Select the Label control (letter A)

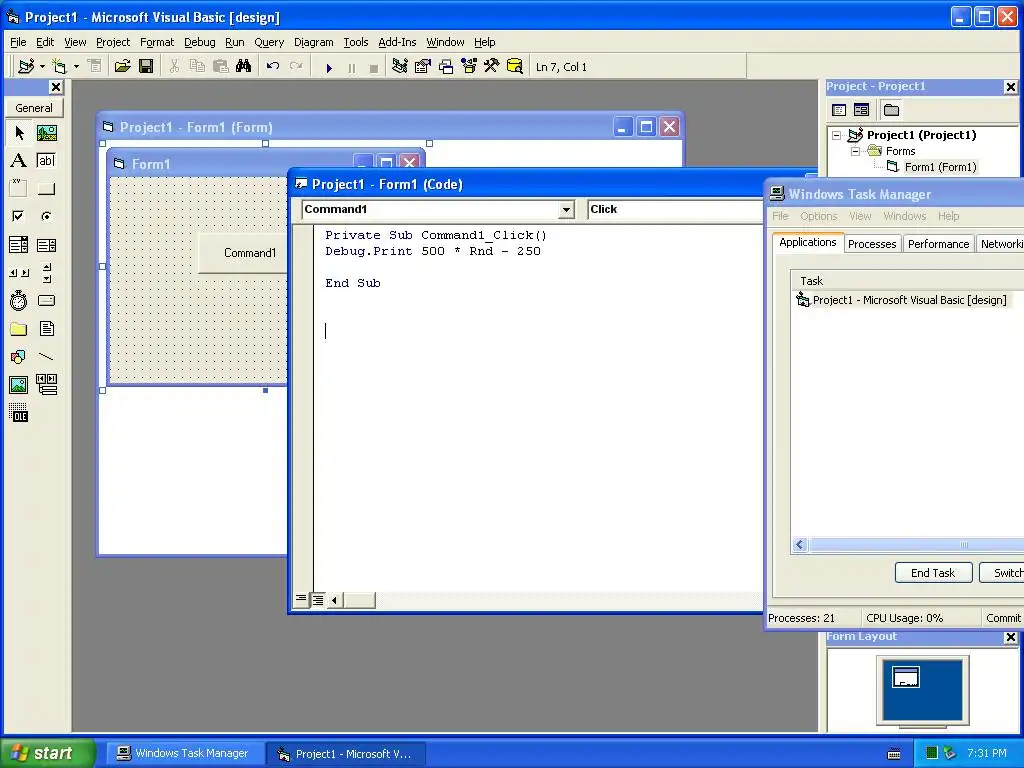point(19,161)
